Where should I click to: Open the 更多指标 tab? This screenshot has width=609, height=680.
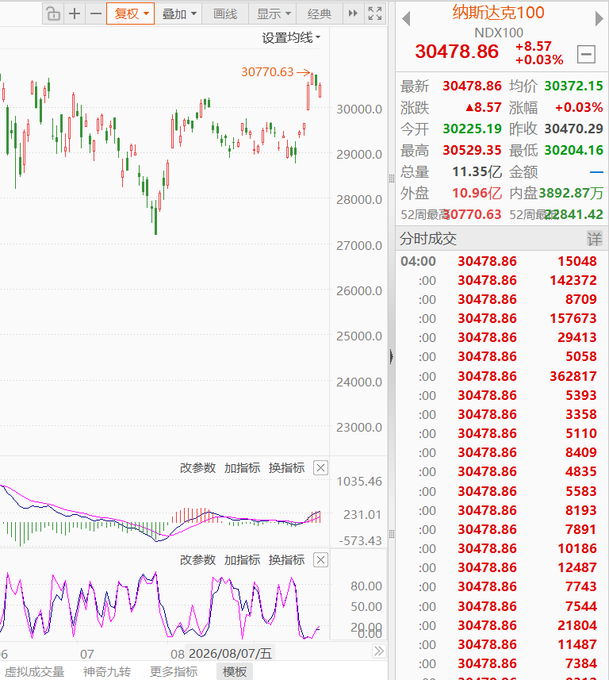point(174,672)
